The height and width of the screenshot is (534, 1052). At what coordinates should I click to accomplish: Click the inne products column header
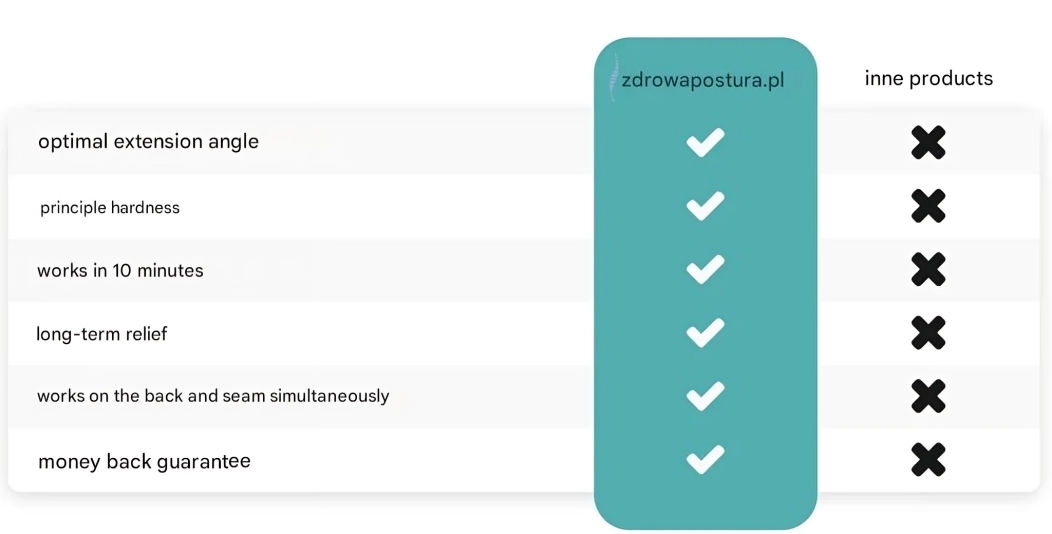(x=929, y=78)
